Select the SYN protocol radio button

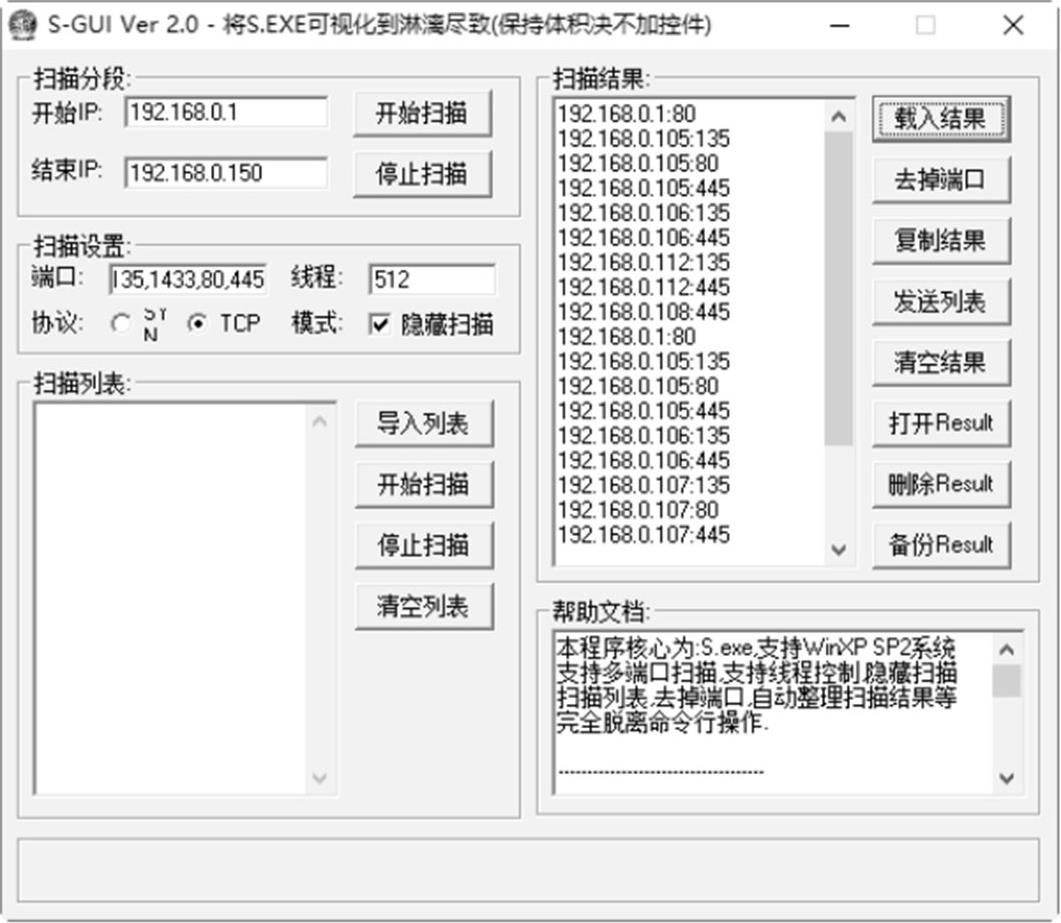click(121, 323)
